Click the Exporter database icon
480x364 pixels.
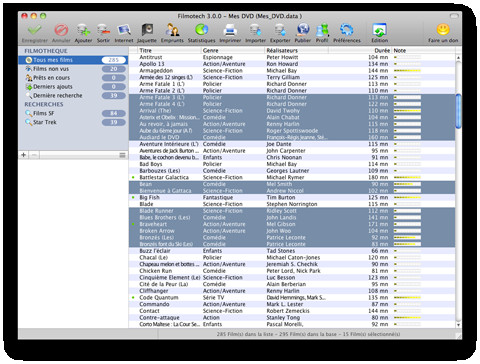280,31
